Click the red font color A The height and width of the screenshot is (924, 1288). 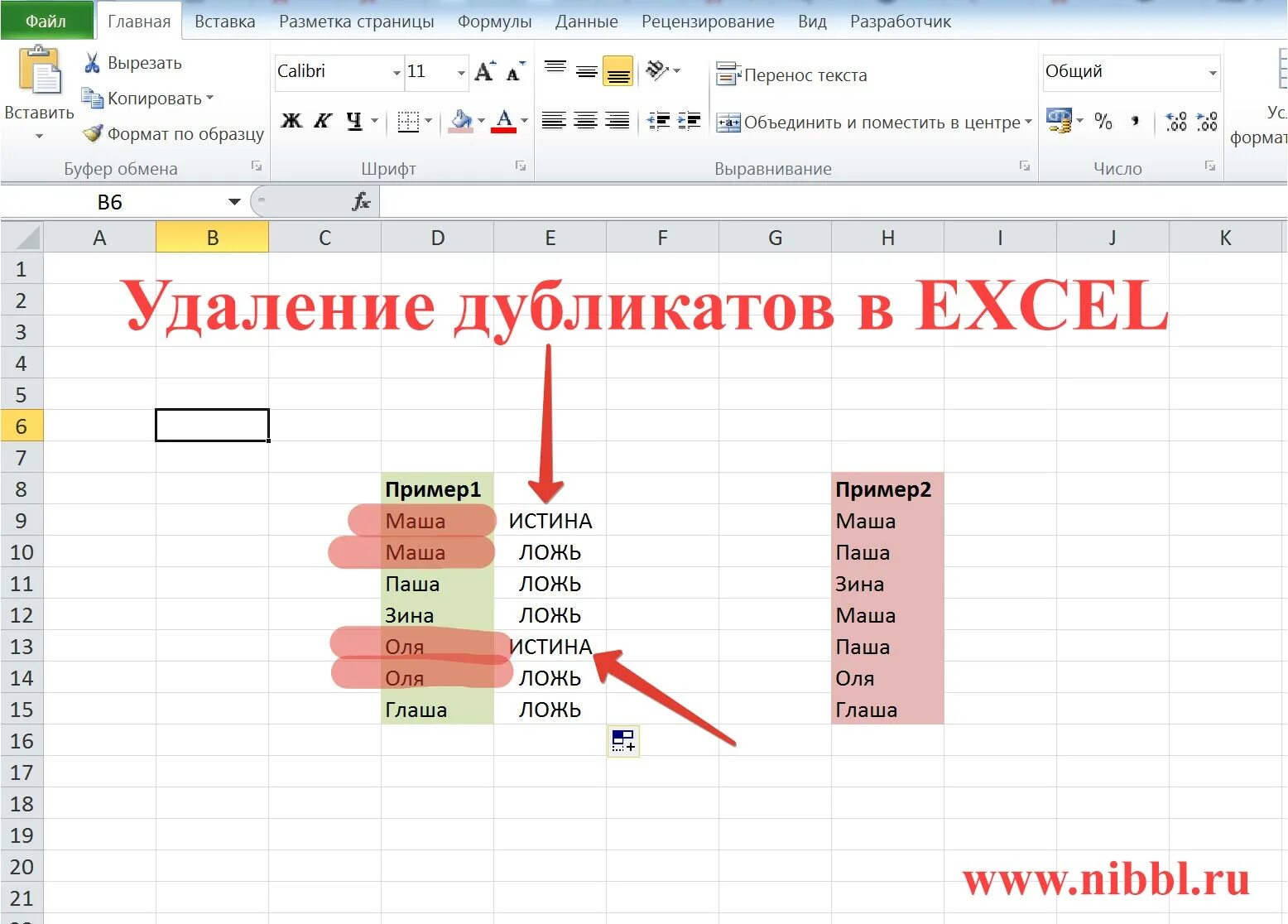pyautogui.click(x=504, y=121)
